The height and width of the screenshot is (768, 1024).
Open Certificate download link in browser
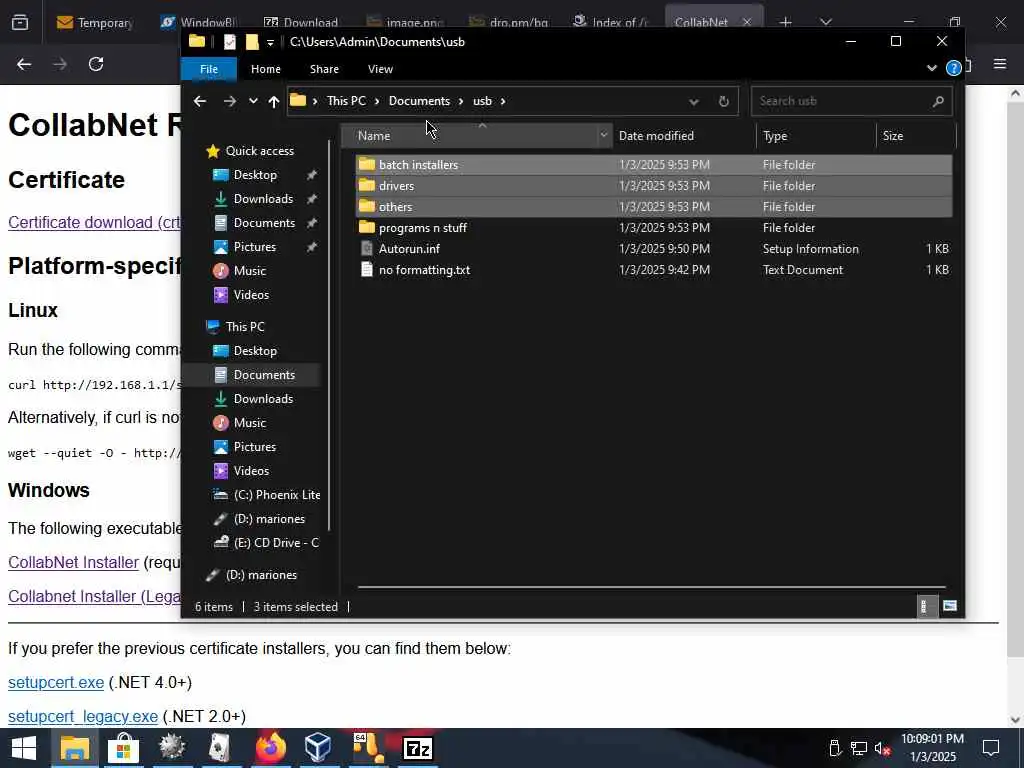pos(94,222)
